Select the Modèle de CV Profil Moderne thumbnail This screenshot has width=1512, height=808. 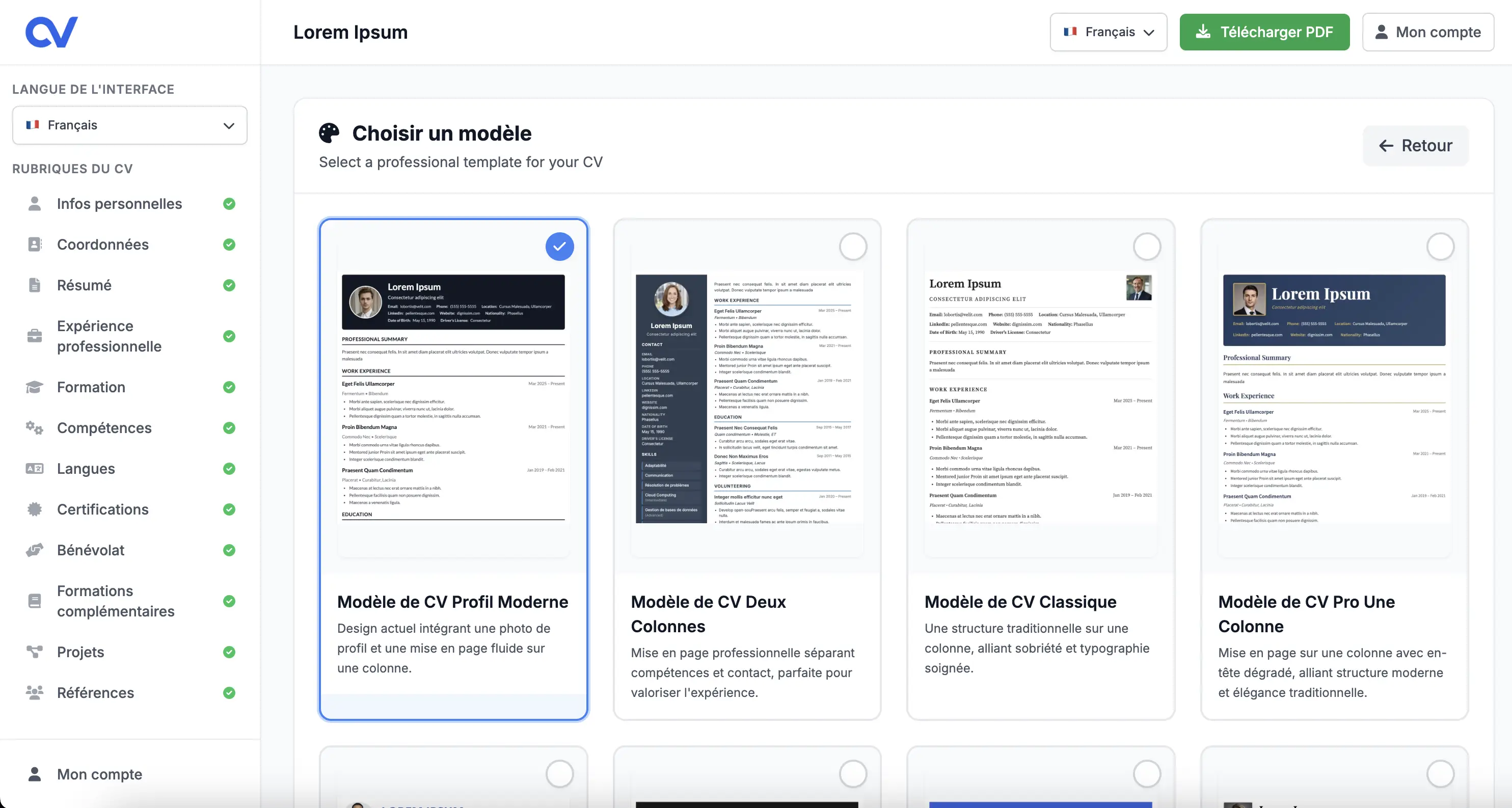(453, 394)
